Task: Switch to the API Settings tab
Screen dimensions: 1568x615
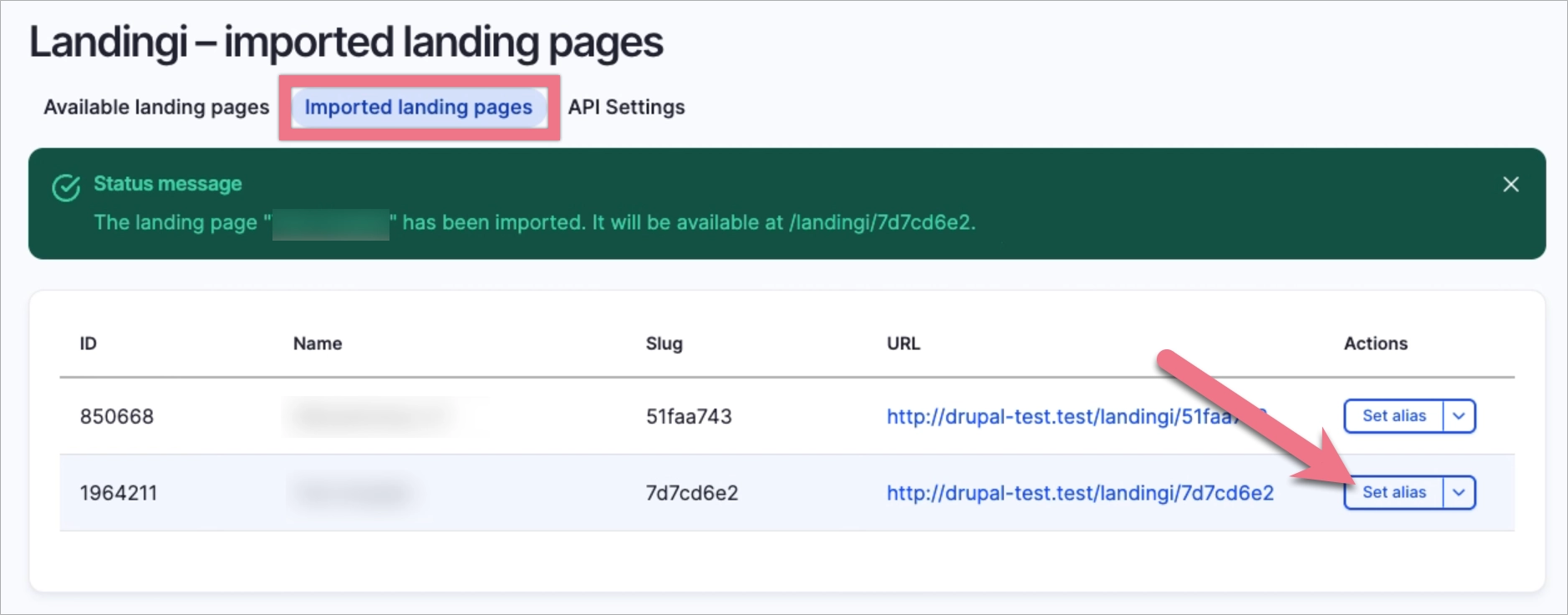Action: [627, 107]
